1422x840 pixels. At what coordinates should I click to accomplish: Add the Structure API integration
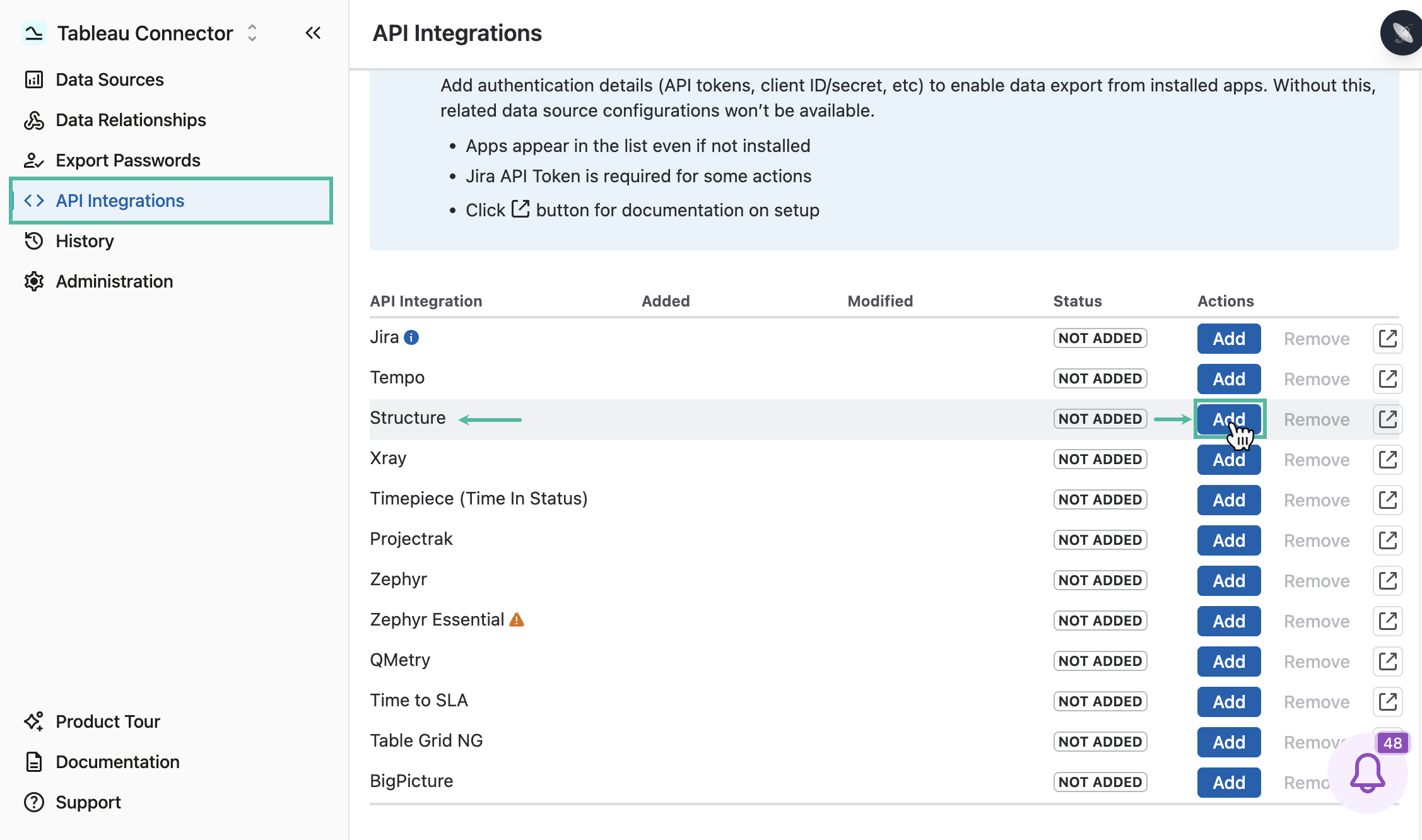(x=1229, y=419)
